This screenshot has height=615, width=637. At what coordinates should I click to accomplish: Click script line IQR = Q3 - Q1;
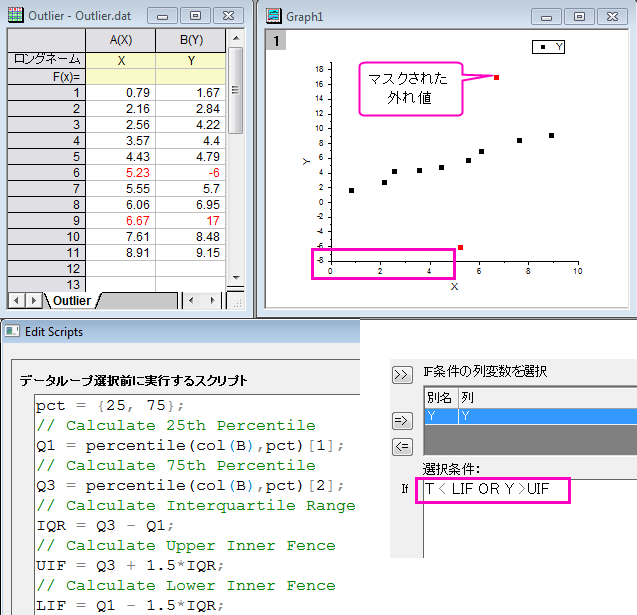point(105,526)
